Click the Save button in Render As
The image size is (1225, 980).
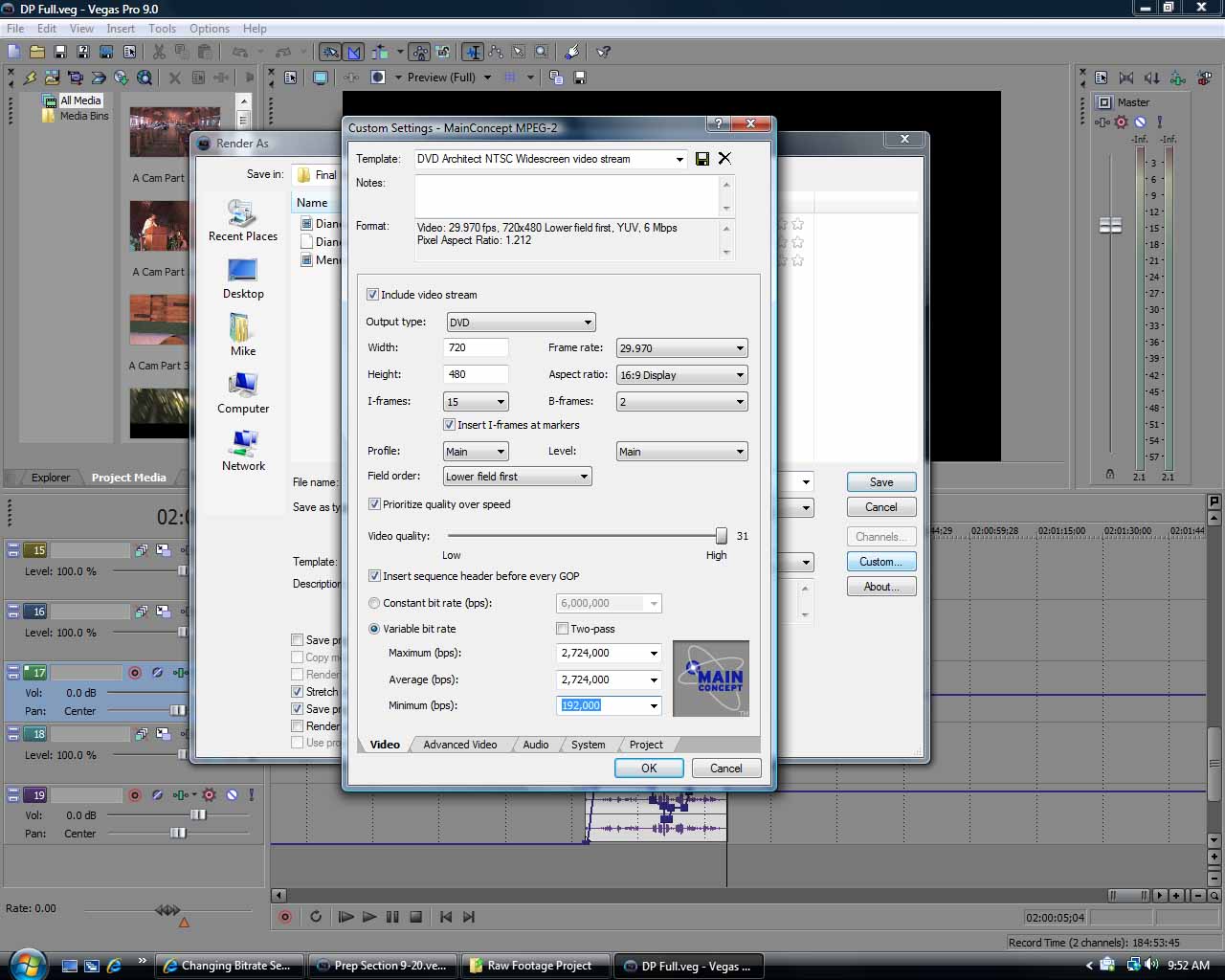tap(880, 482)
